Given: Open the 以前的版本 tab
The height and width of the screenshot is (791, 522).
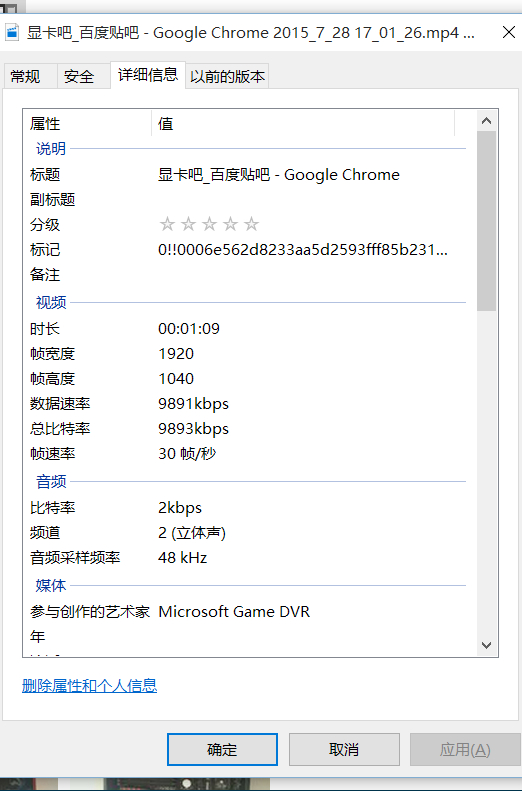Looking at the screenshot, I should pyautogui.click(x=227, y=76).
